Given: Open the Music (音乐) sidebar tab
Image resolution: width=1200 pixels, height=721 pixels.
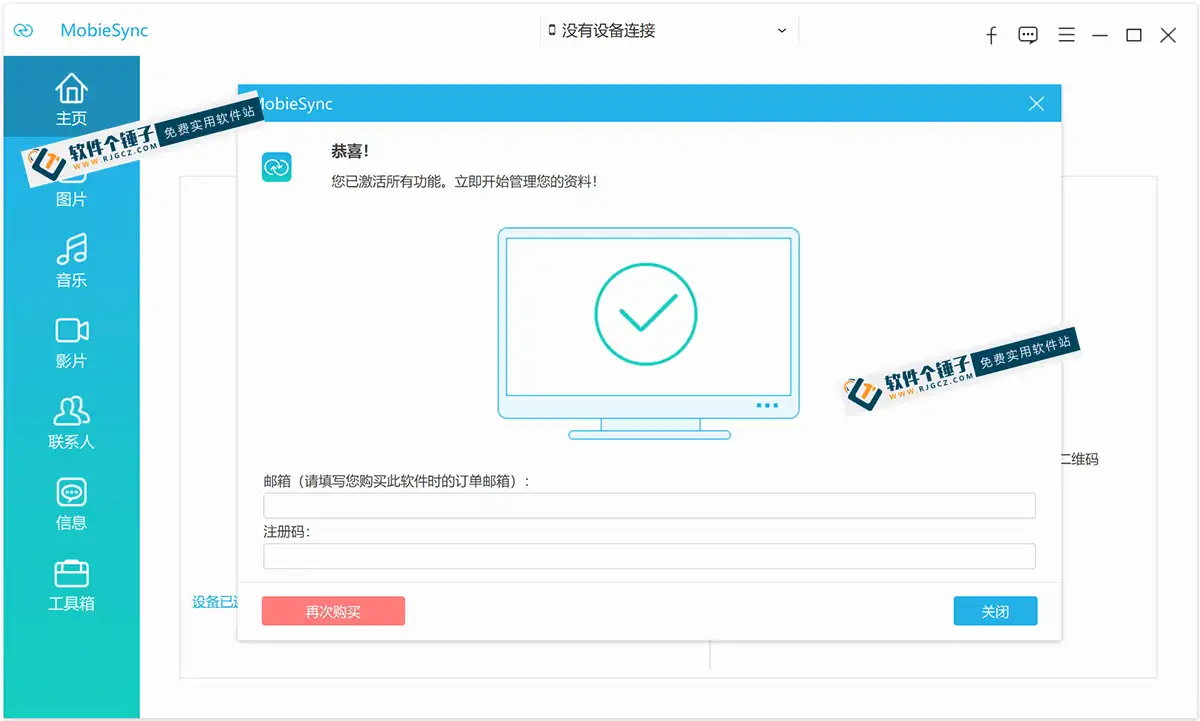Looking at the screenshot, I should (71, 260).
